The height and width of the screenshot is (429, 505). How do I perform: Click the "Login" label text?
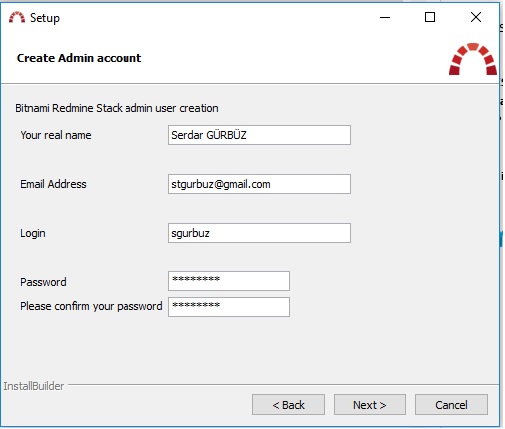point(33,233)
